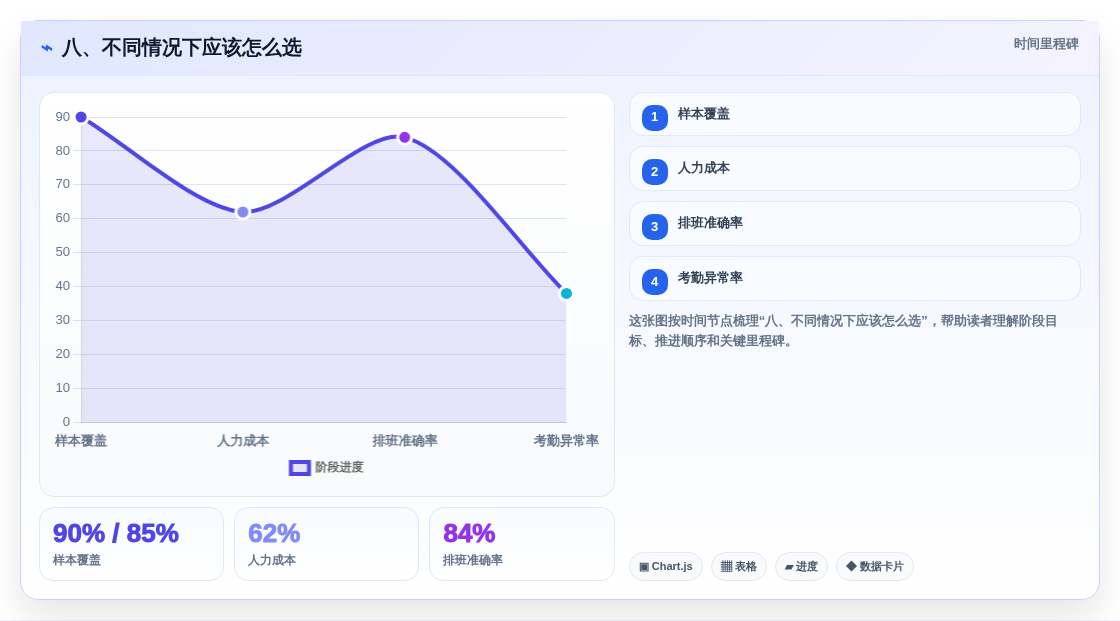Image resolution: width=1120 pixels, height=621 pixels.
Task: Open the 62% 人力成本 stat card
Action: tap(326, 544)
